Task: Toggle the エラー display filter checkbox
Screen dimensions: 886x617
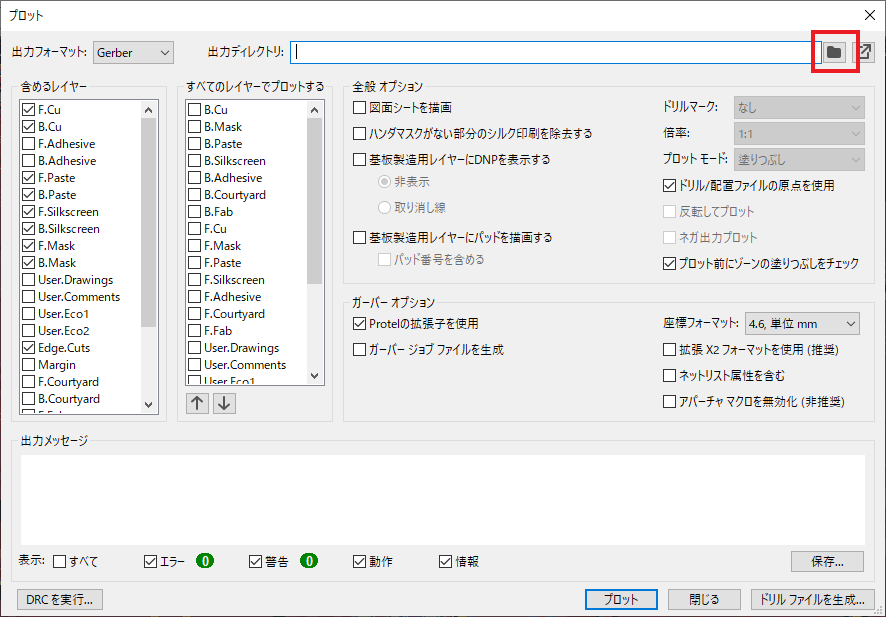Action: coord(150,562)
